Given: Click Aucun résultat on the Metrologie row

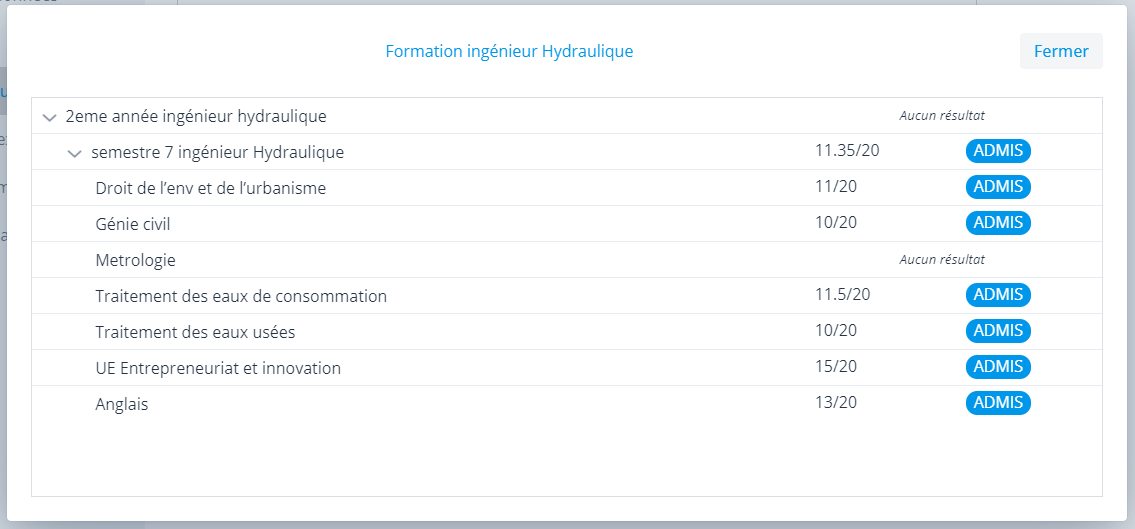Looking at the screenshot, I should click(942, 259).
